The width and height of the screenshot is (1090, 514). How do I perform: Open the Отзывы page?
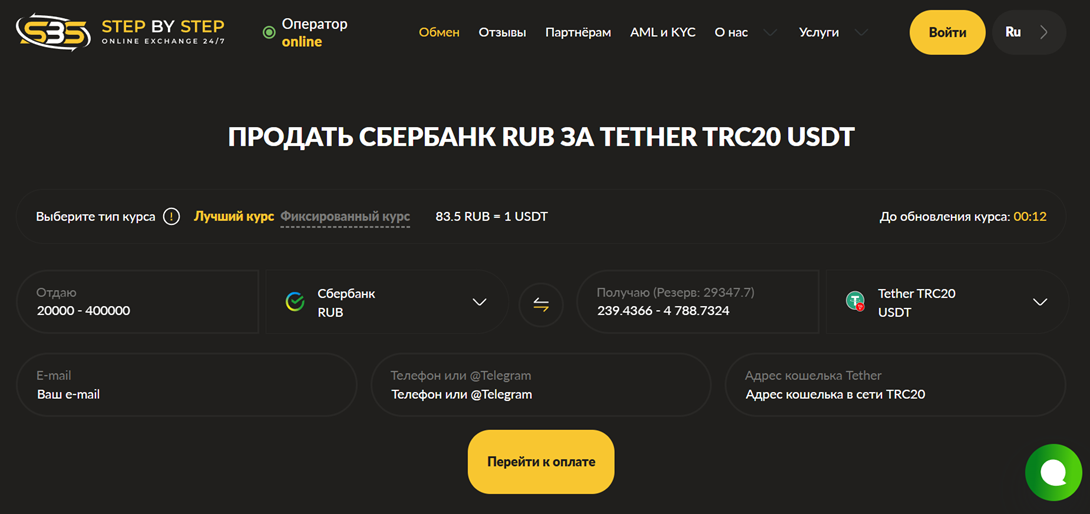point(502,33)
